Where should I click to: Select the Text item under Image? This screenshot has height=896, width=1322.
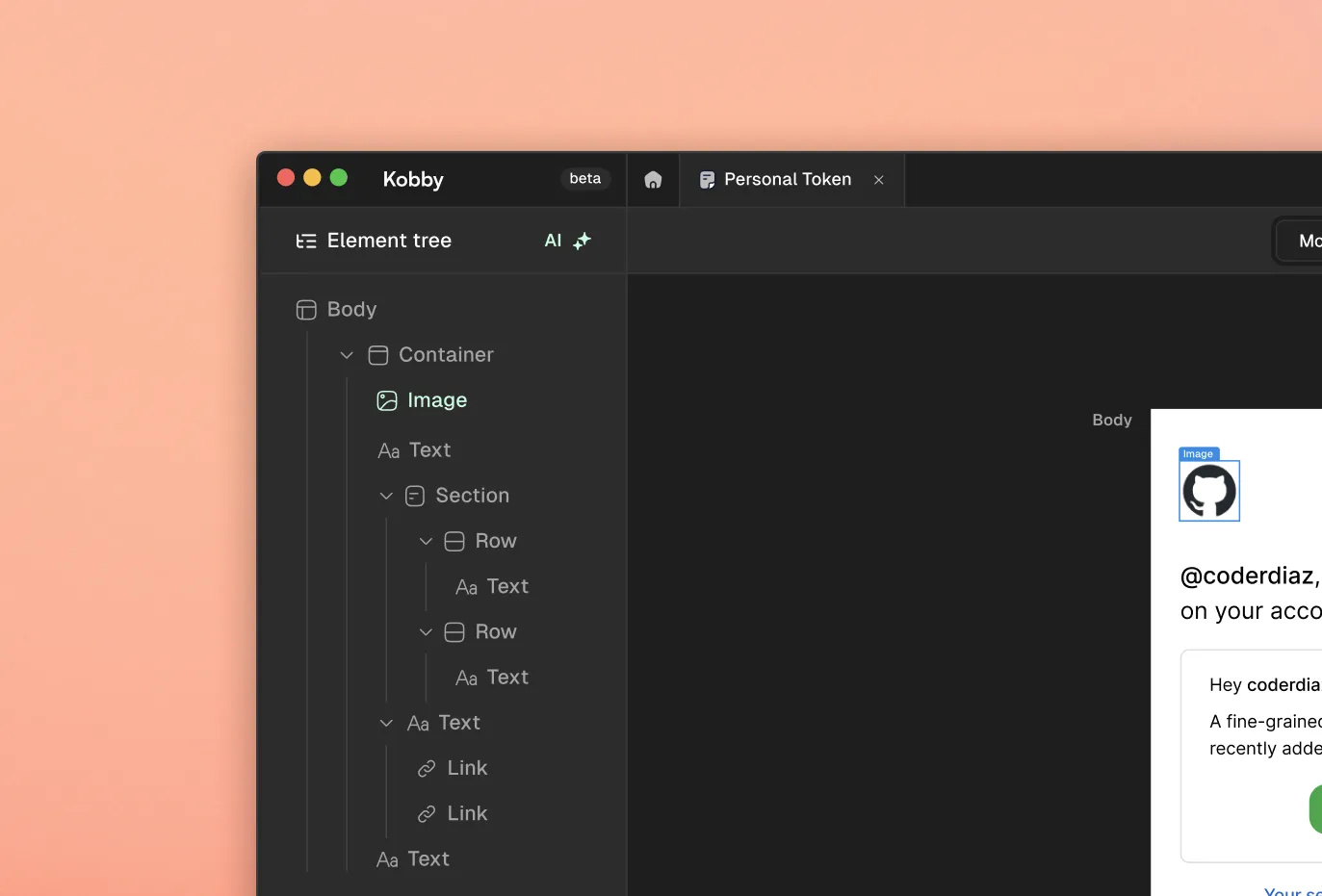pos(429,450)
